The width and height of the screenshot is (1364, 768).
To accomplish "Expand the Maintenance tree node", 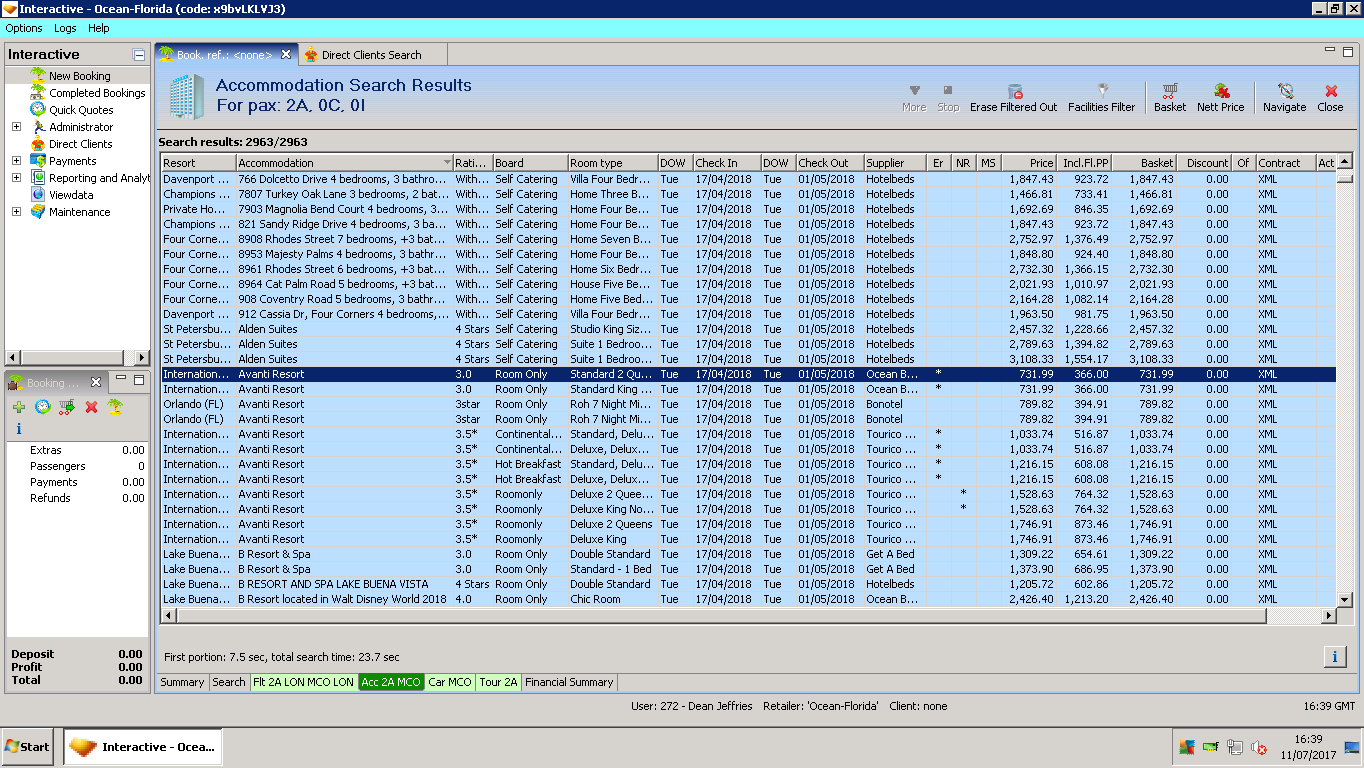I will pyautogui.click(x=16, y=212).
